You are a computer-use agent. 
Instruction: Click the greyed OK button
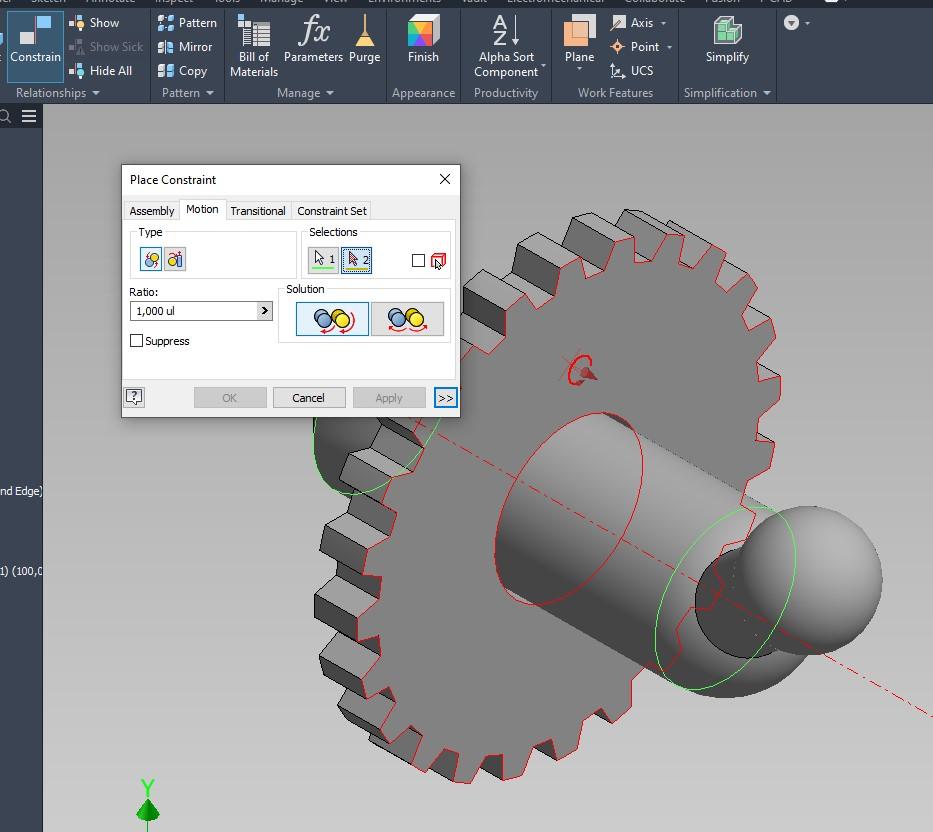[x=230, y=398]
